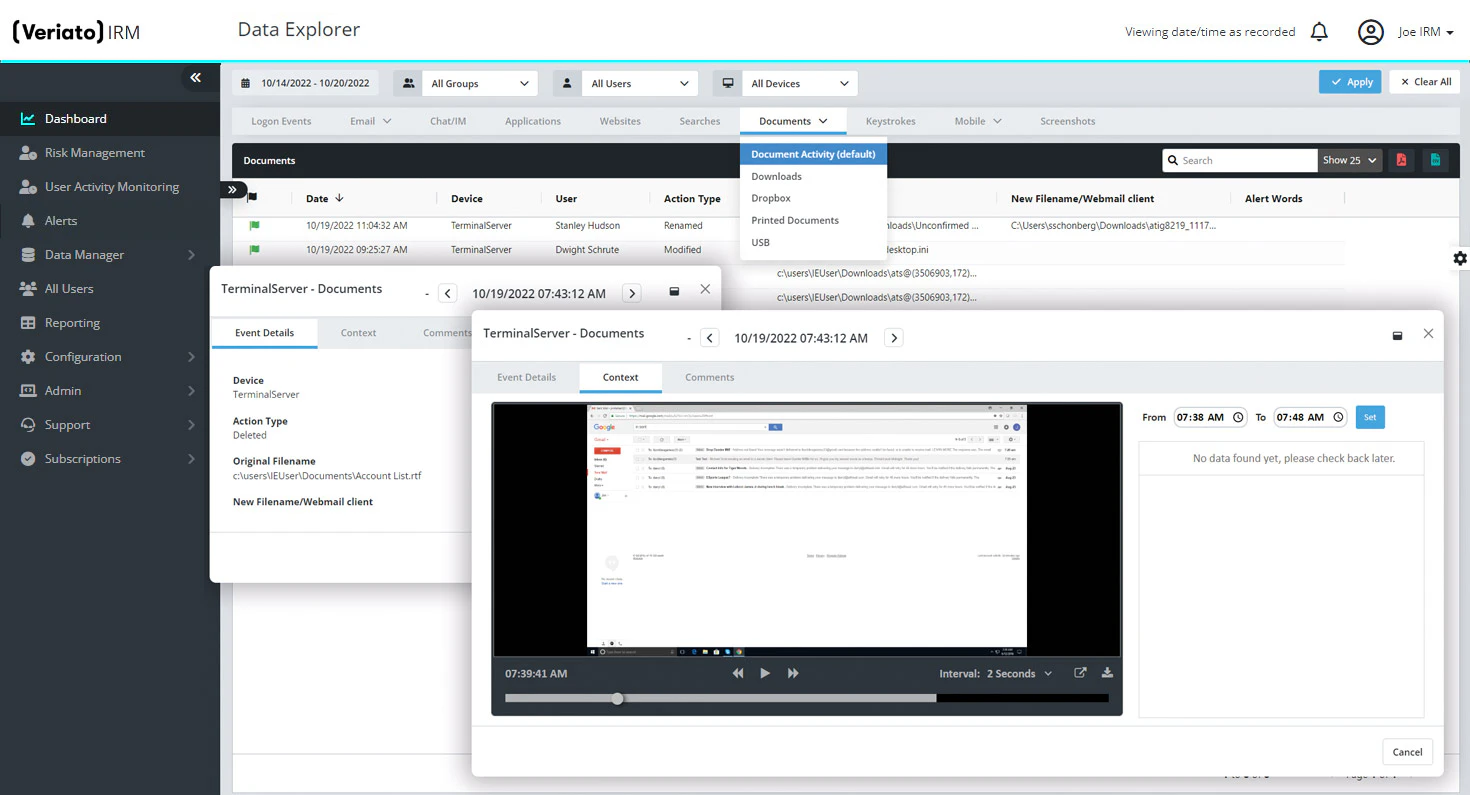Select the green flag on Stanley Hudson's row
Viewport: 1470px width, 795px height.
click(x=255, y=225)
